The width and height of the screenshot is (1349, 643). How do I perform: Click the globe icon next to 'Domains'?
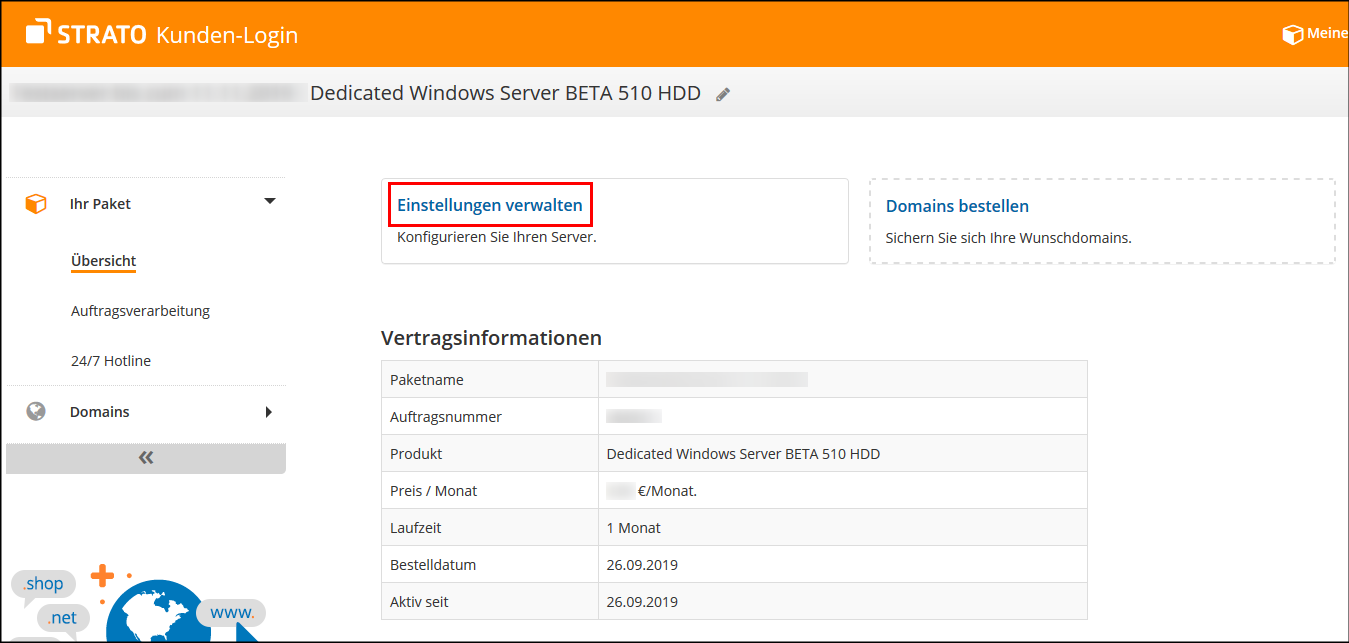[36, 411]
